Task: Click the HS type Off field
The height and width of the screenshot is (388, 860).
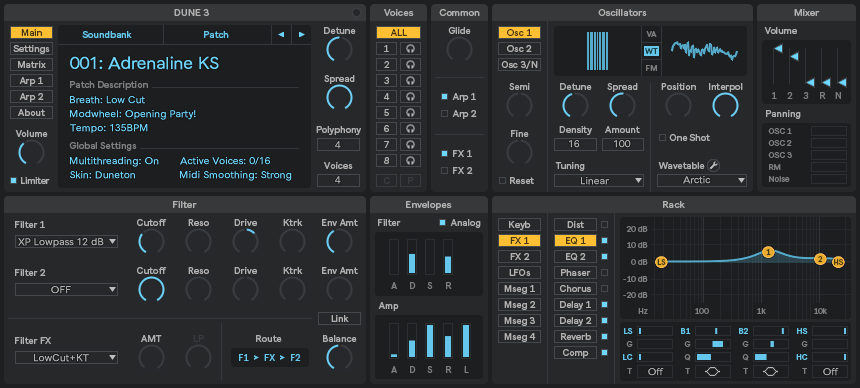Action: click(830, 372)
